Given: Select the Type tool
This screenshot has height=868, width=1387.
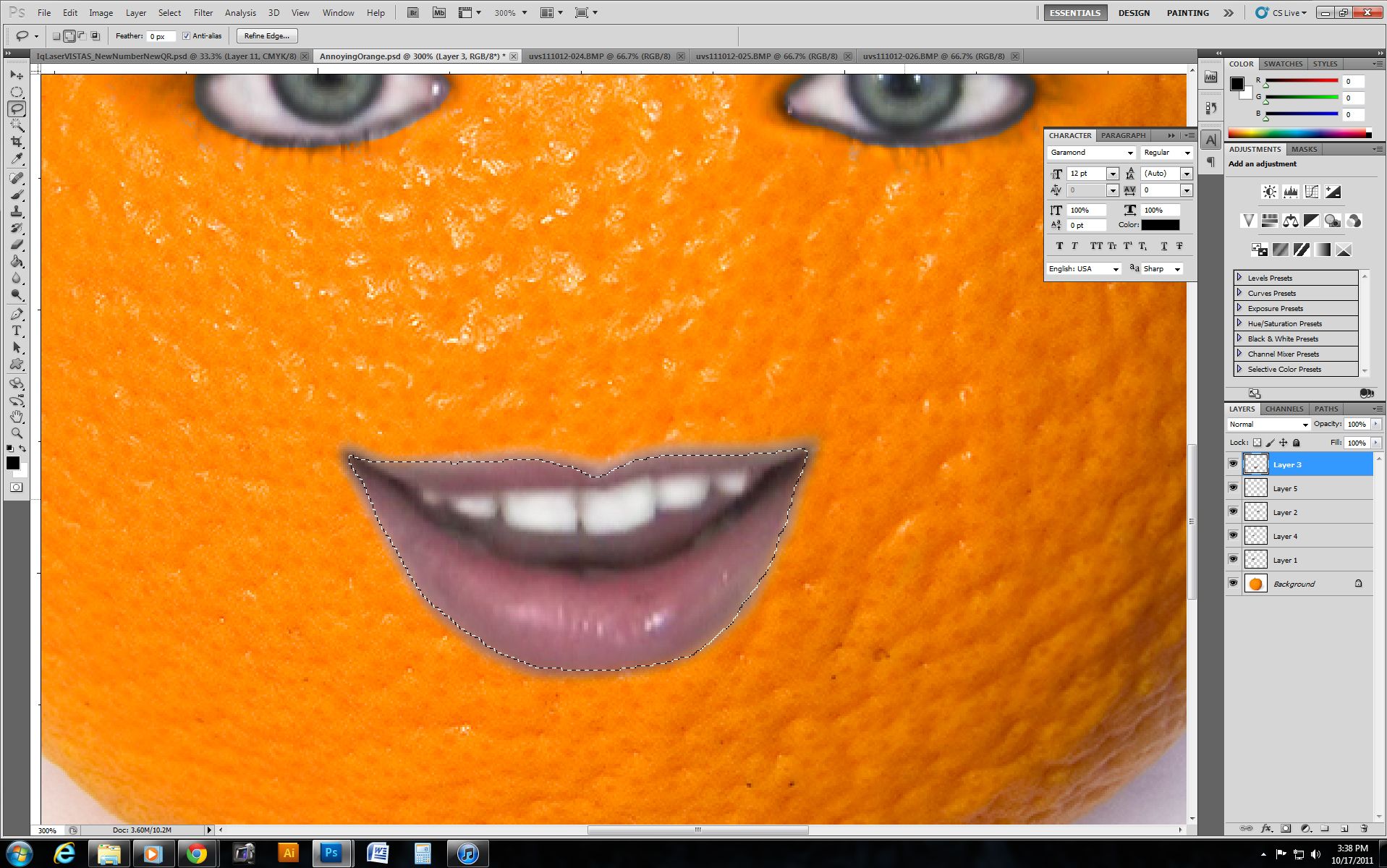Looking at the screenshot, I should point(17,331).
